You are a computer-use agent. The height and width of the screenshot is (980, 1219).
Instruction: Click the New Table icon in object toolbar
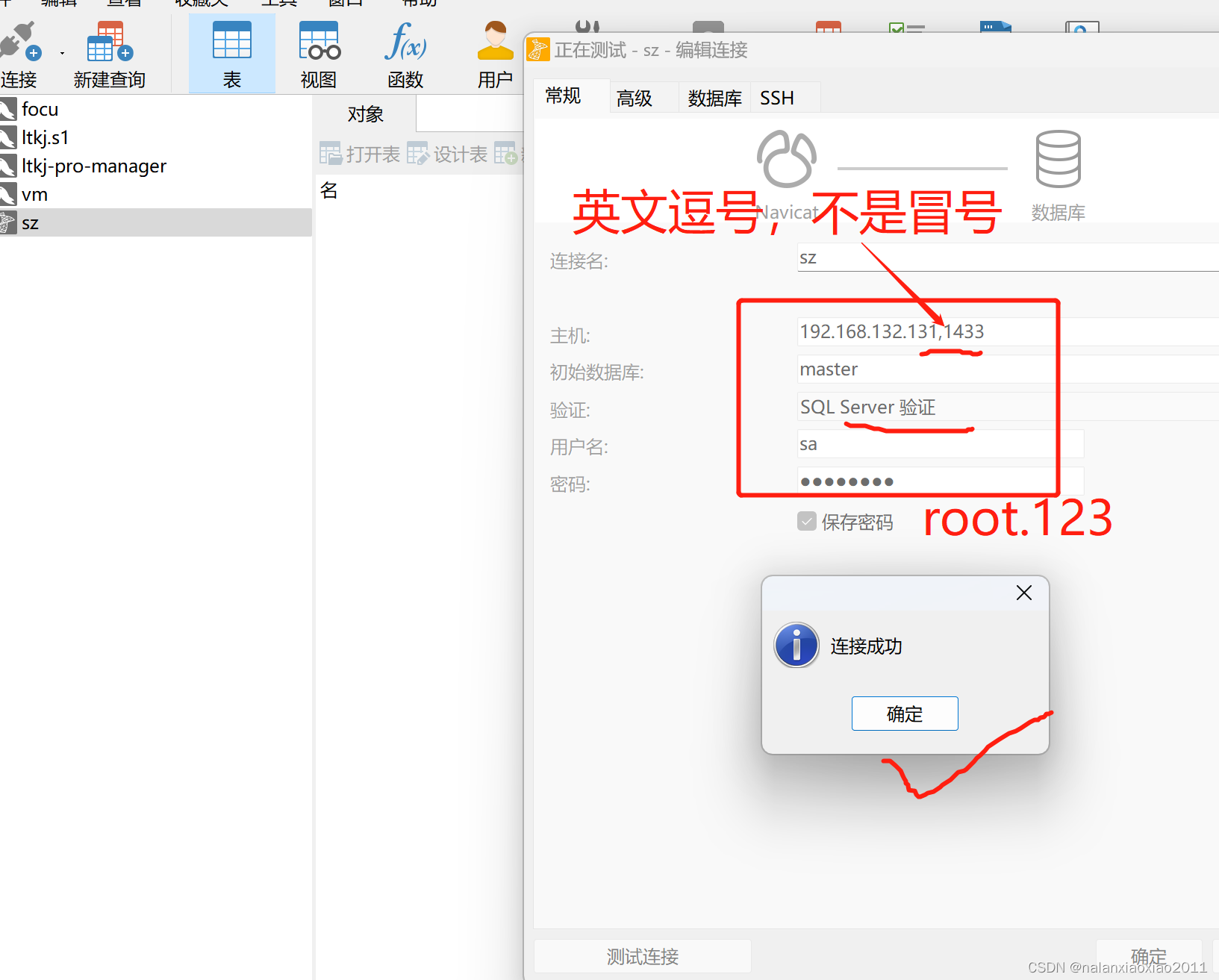(506, 154)
